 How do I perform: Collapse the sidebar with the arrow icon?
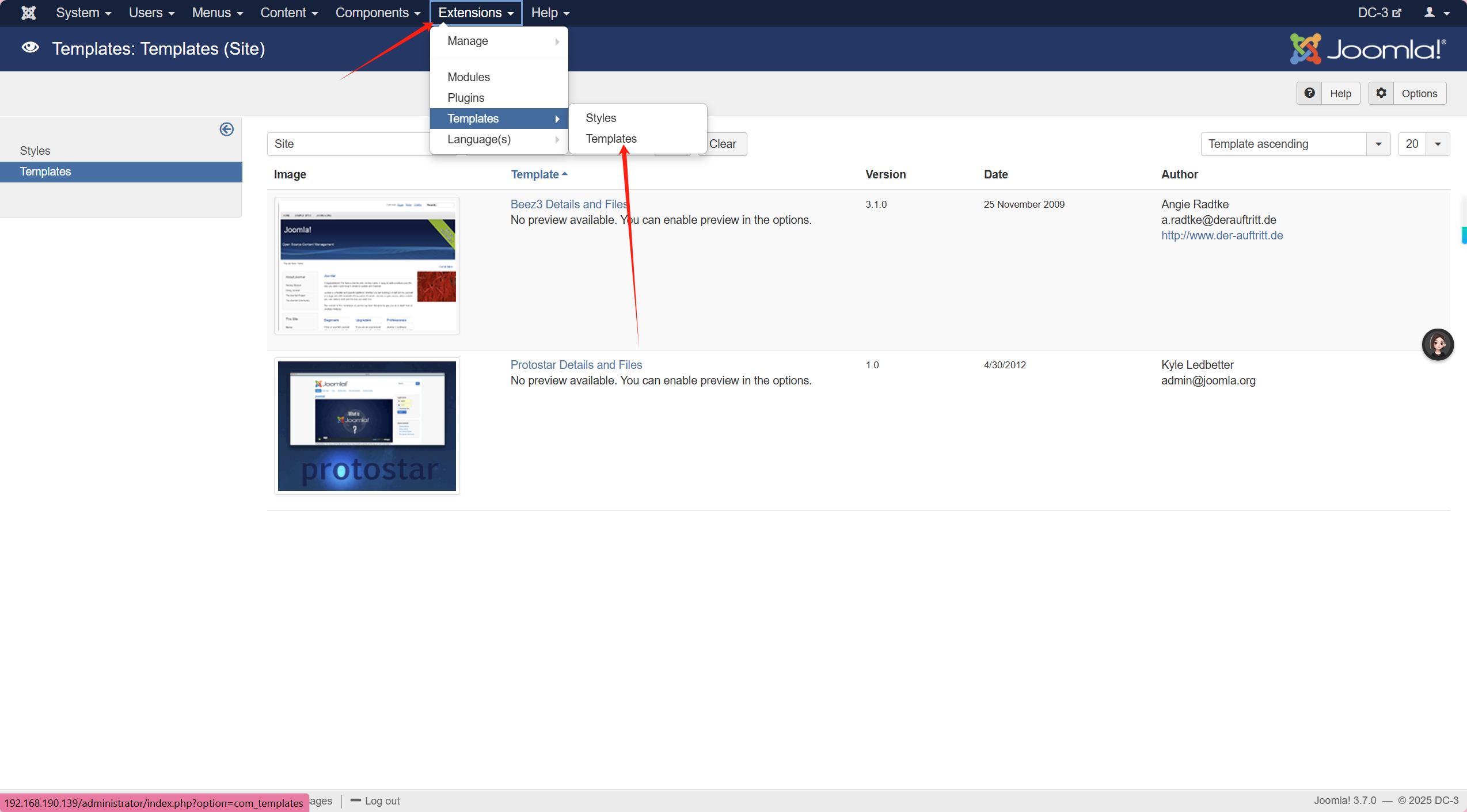(226, 129)
